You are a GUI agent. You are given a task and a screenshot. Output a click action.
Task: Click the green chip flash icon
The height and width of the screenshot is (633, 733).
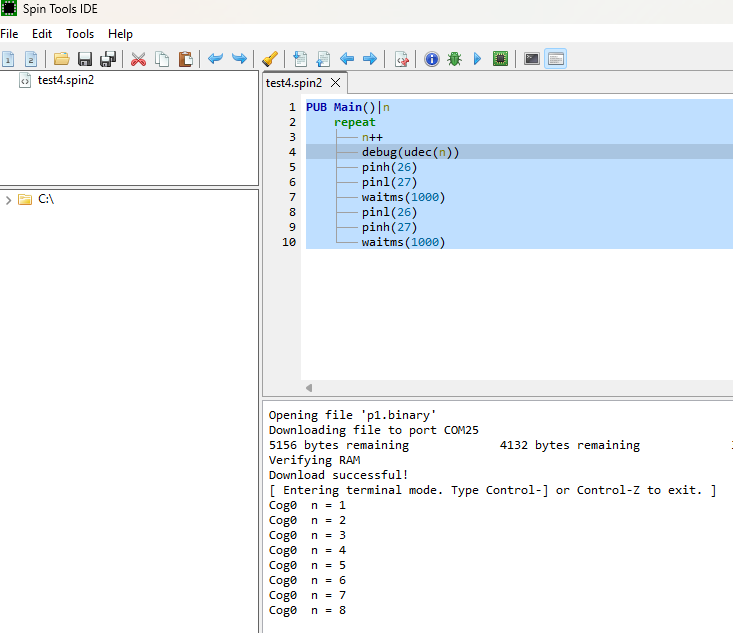[x=500, y=59]
